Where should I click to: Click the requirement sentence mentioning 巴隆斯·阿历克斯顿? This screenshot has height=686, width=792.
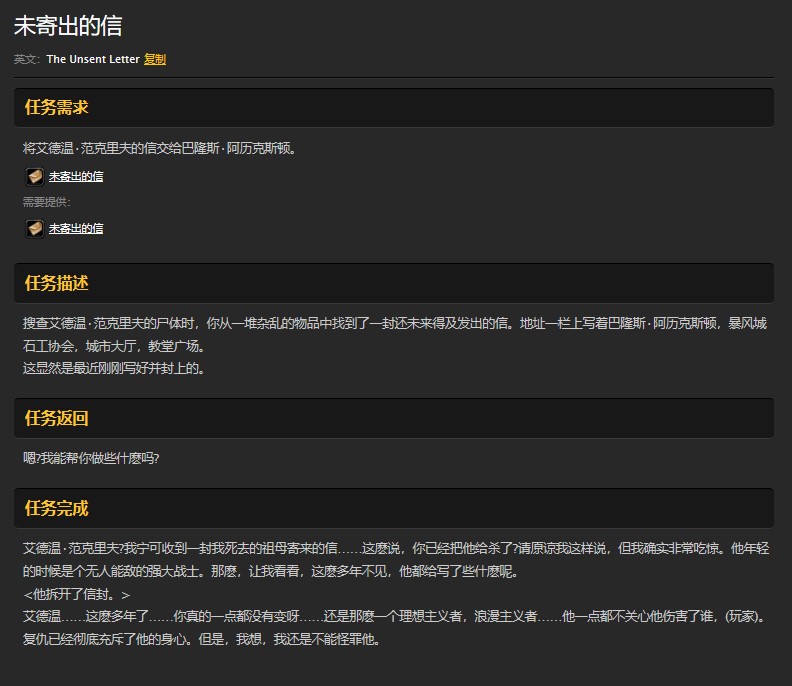160,149
